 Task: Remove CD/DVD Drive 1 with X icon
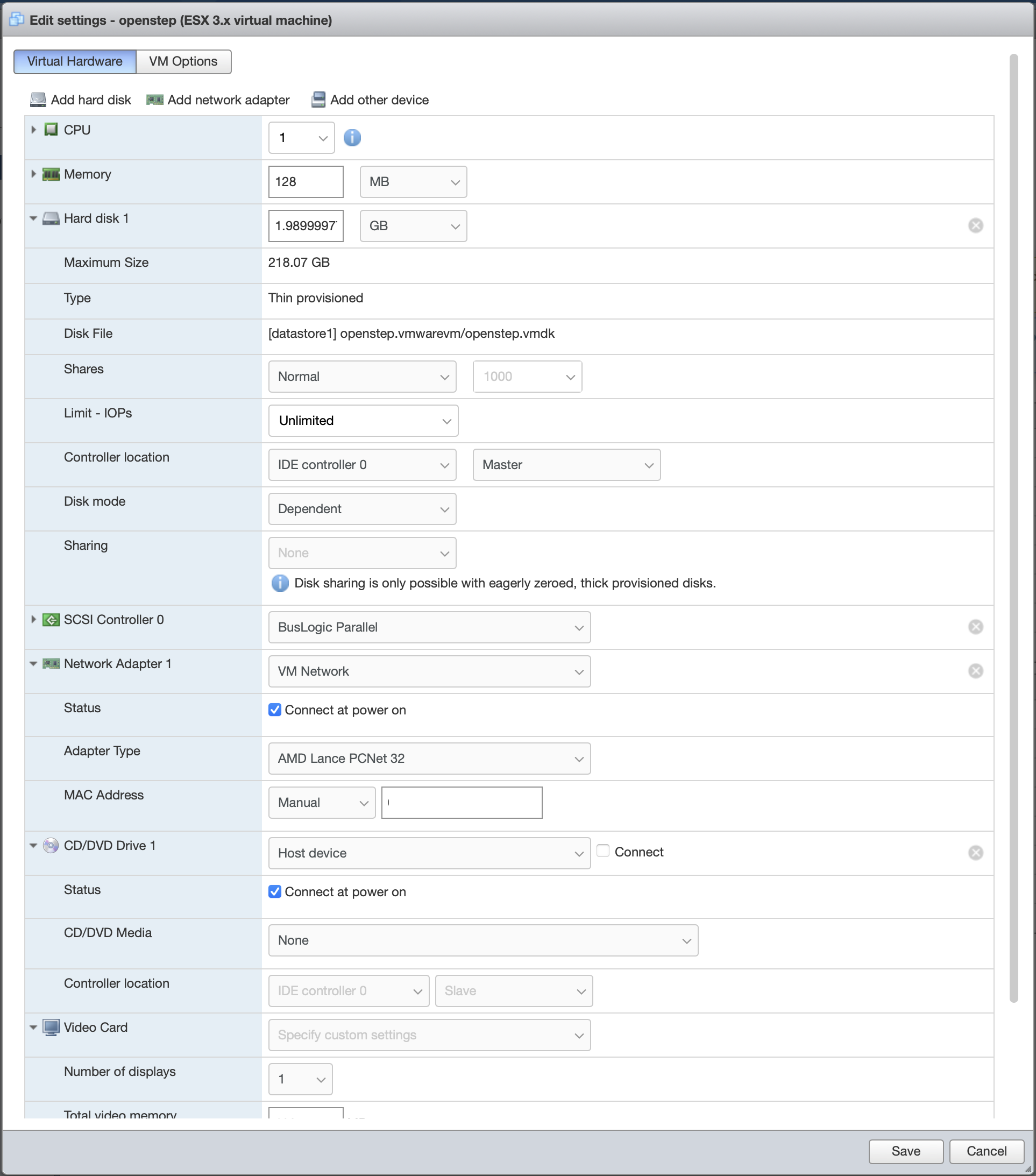[975, 853]
